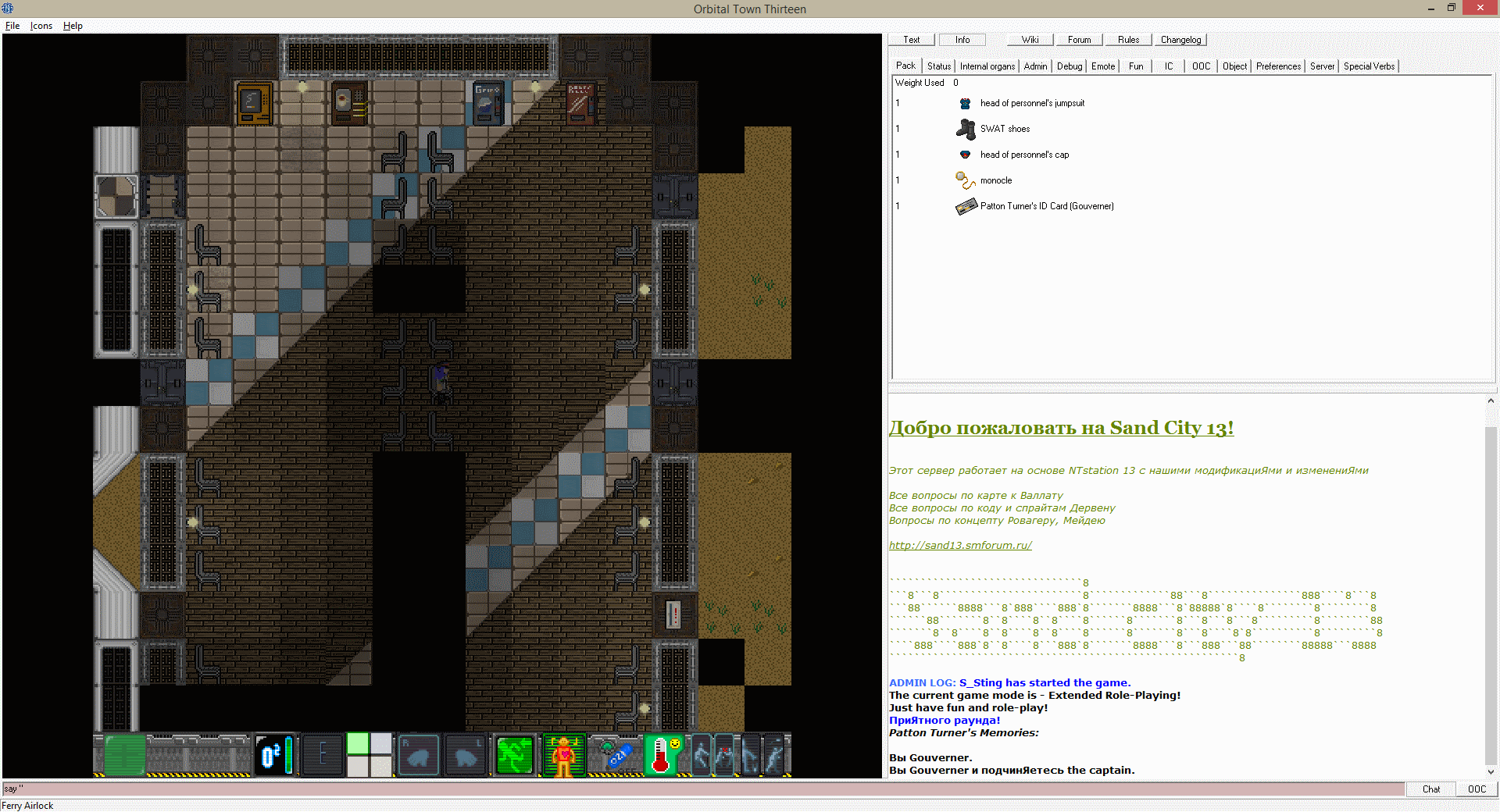Click the green inventory panel HUD icon
The width and height of the screenshot is (1500, 812).
[124, 756]
